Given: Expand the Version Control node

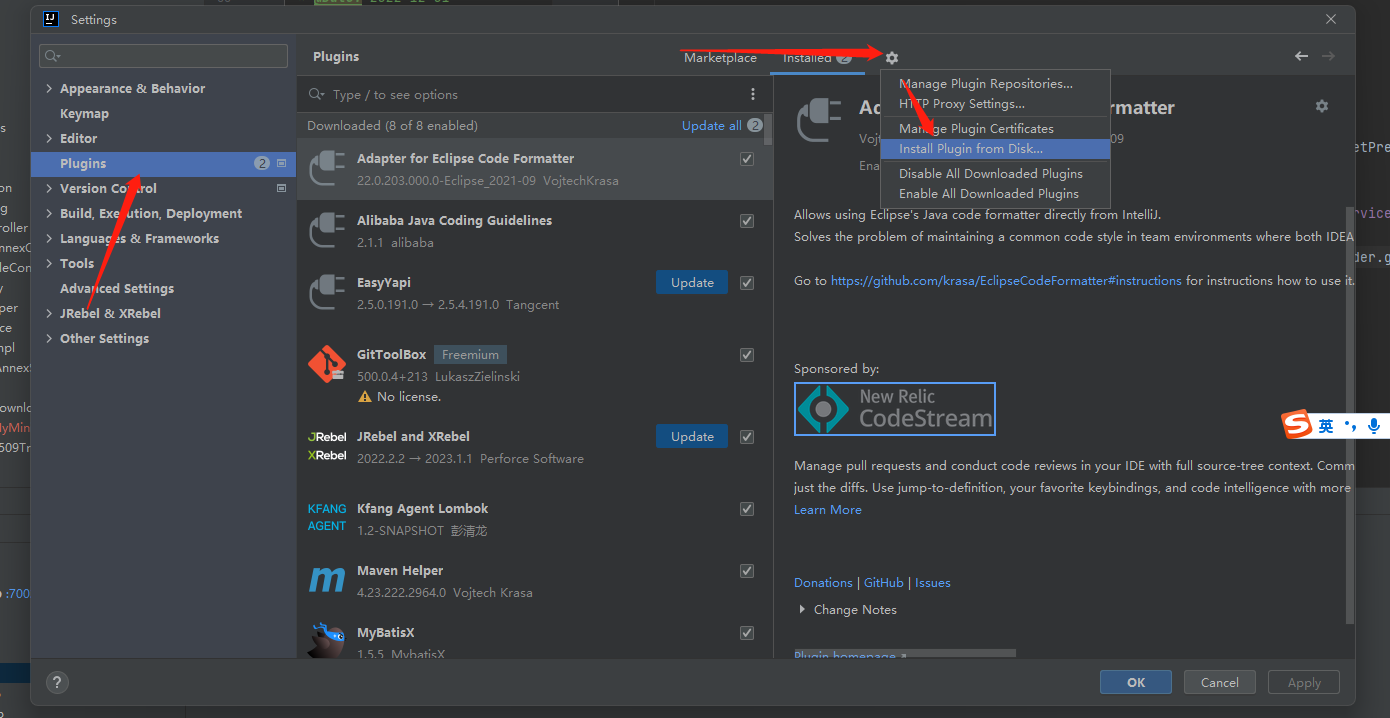Looking at the screenshot, I should (49, 188).
